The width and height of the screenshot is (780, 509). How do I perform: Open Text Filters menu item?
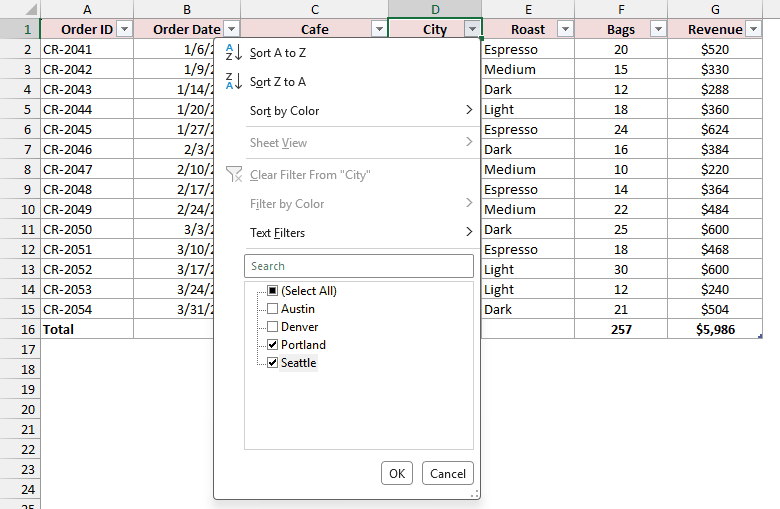click(347, 232)
